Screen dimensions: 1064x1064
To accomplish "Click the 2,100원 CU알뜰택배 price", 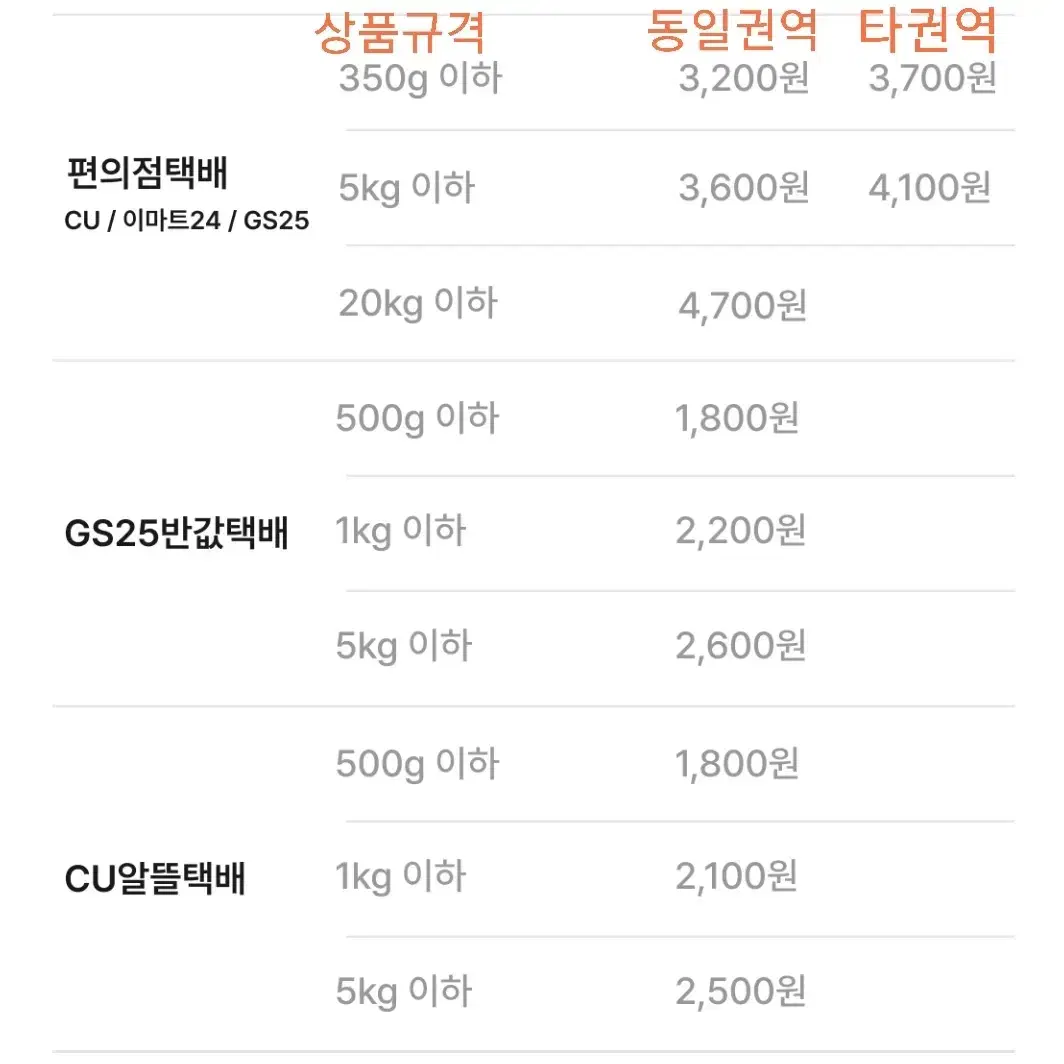I will 737,876.
